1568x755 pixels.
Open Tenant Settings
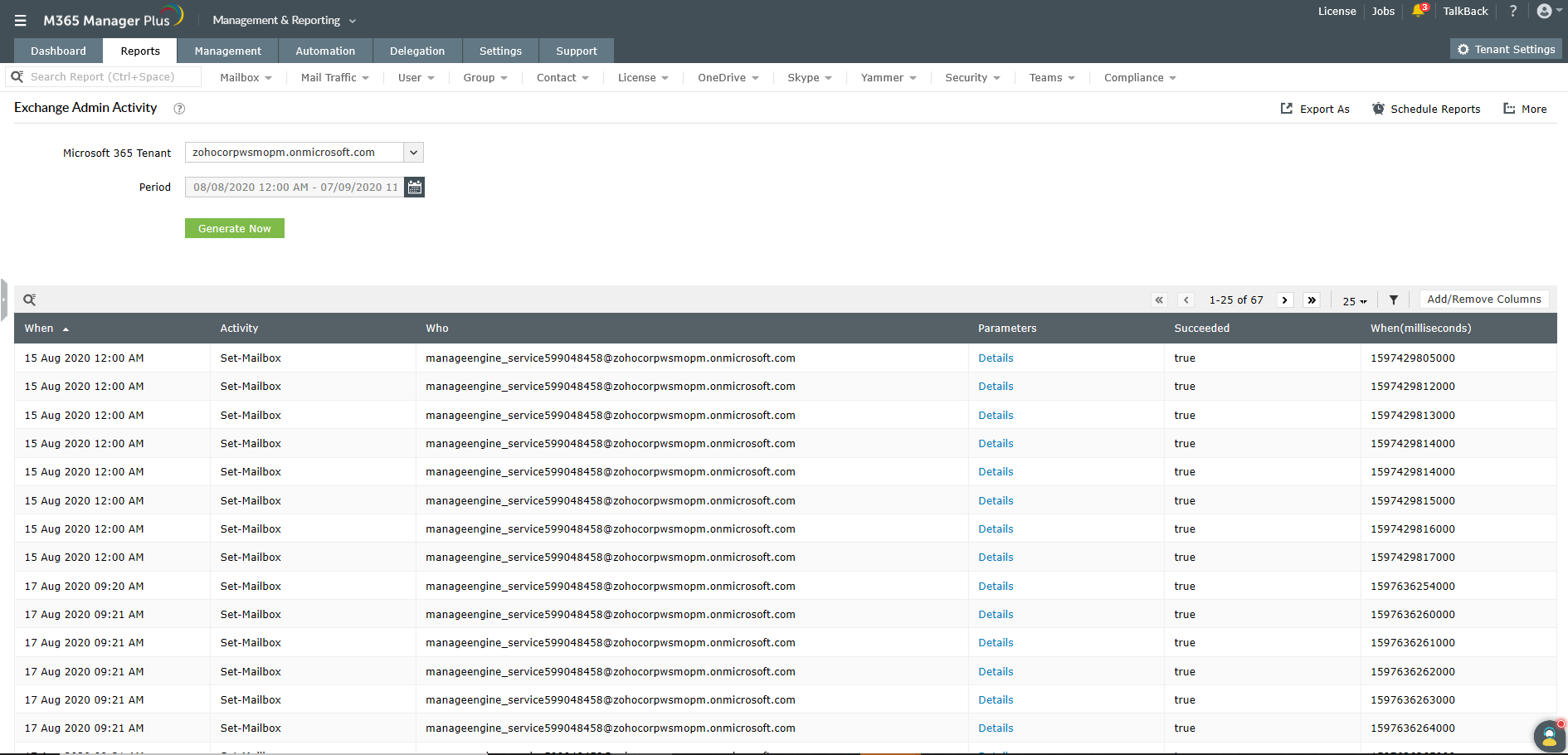pyautogui.click(x=1506, y=49)
